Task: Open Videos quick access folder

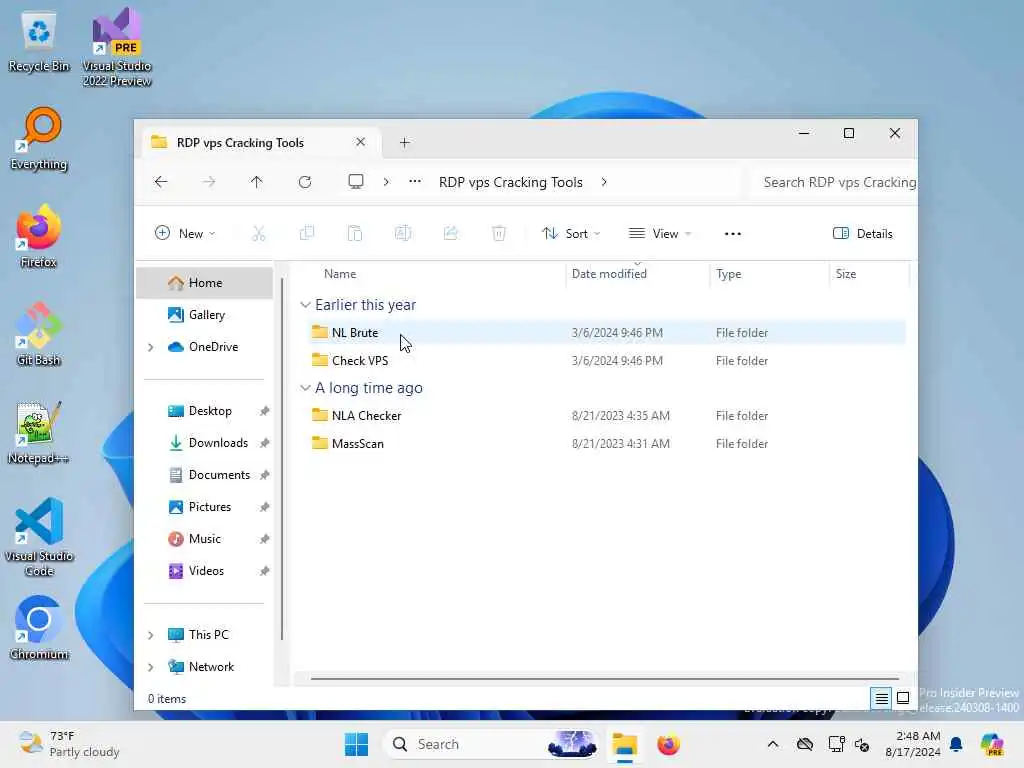Action: point(204,571)
